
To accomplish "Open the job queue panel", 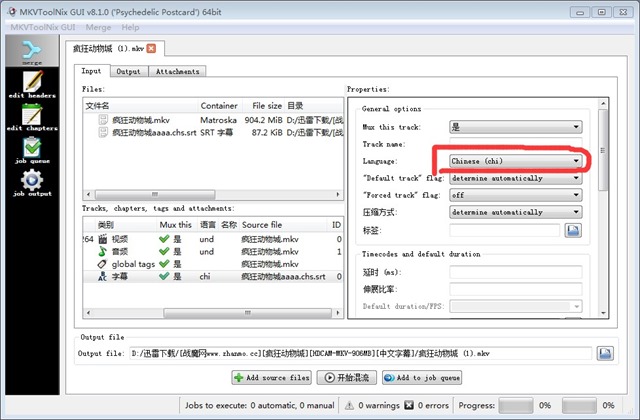I will coord(31,148).
